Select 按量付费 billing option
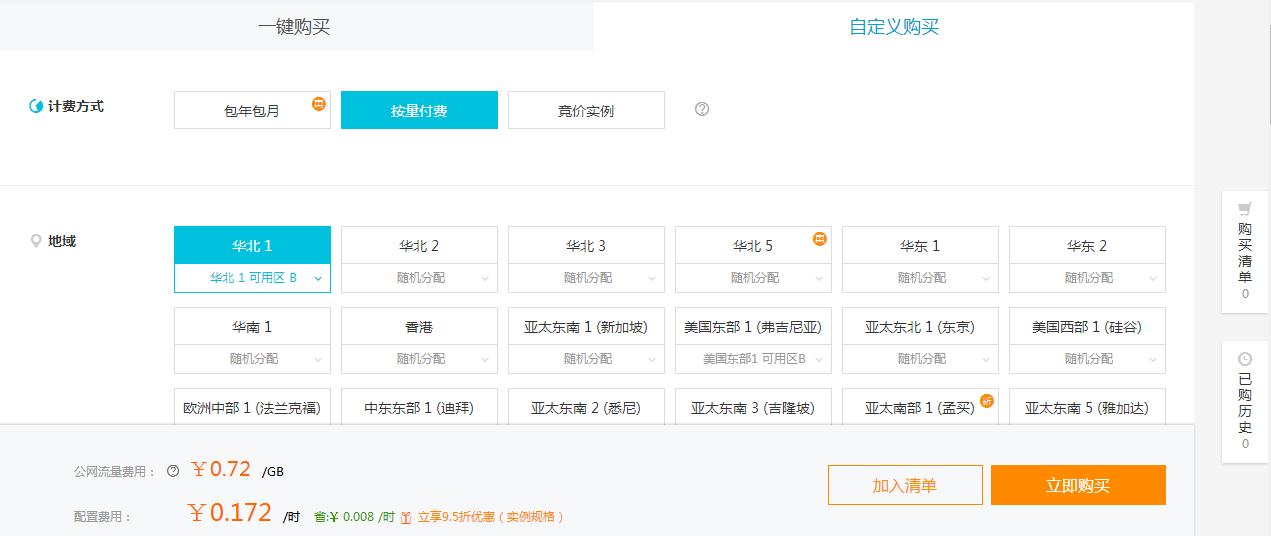This screenshot has height=536, width=1271. [419, 111]
